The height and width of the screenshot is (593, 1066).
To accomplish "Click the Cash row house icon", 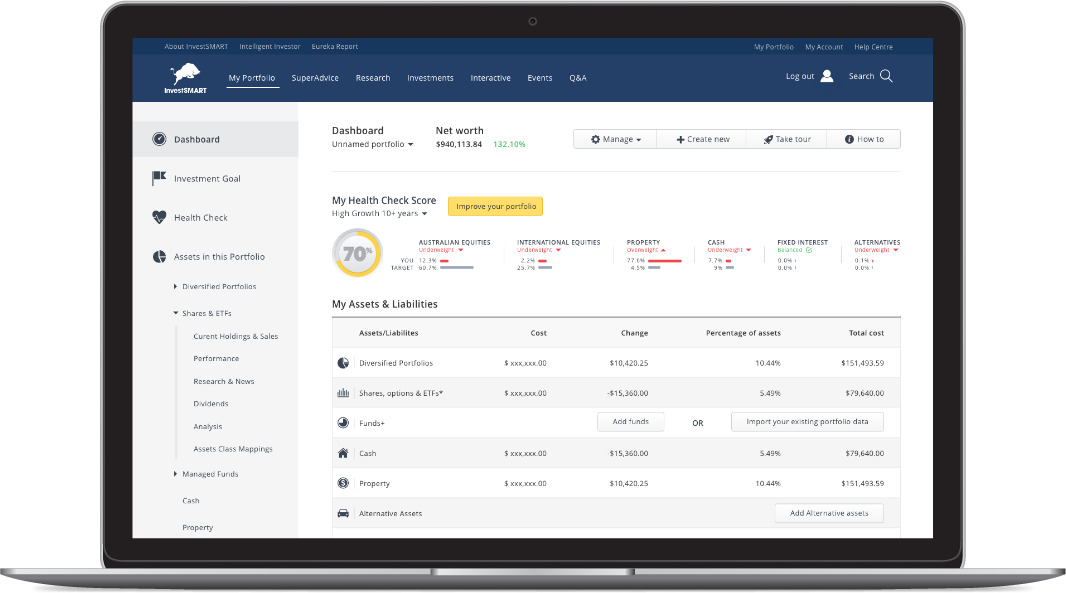I will tap(343, 454).
